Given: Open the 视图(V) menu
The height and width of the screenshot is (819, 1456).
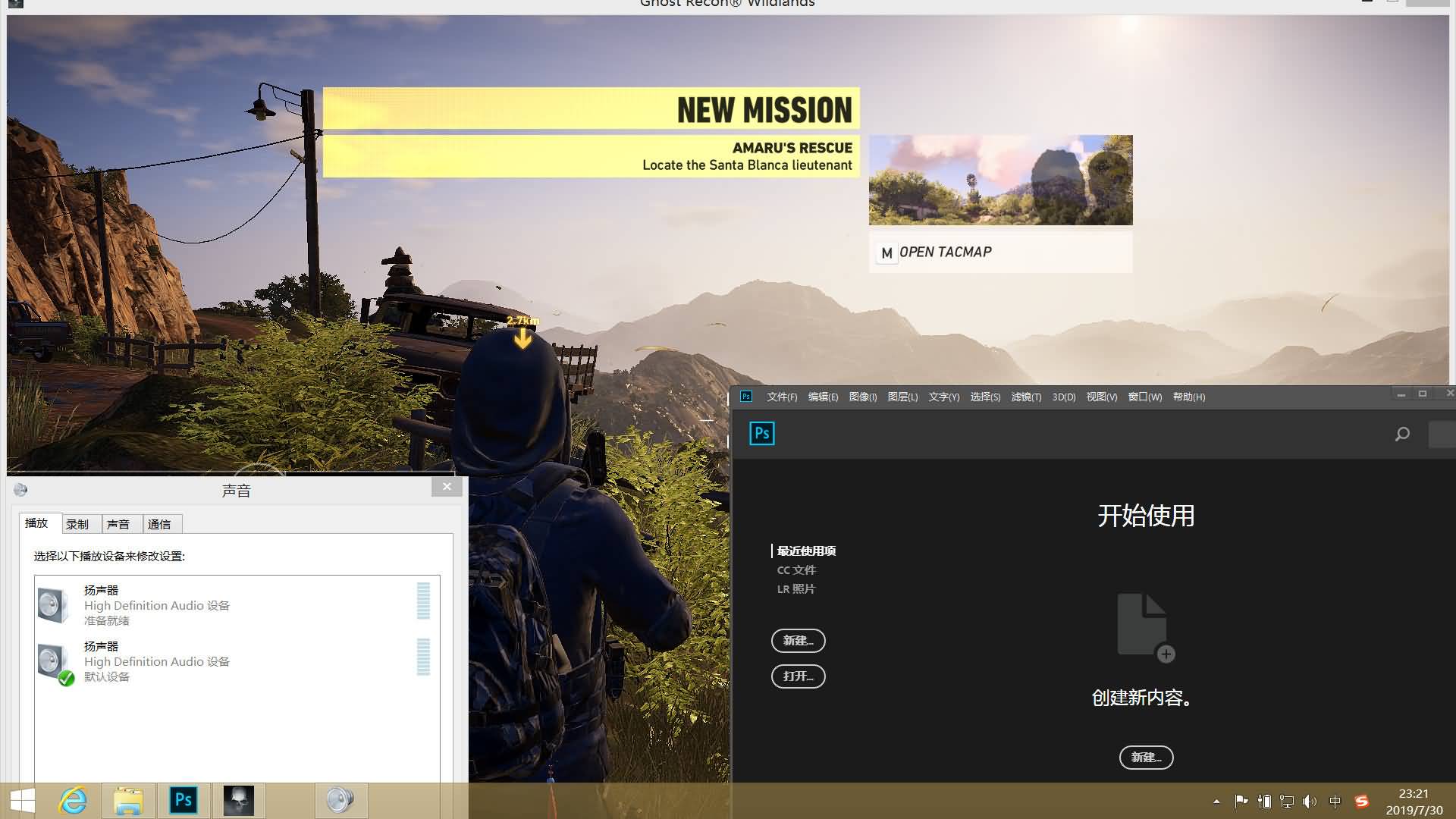Looking at the screenshot, I should click(1101, 397).
